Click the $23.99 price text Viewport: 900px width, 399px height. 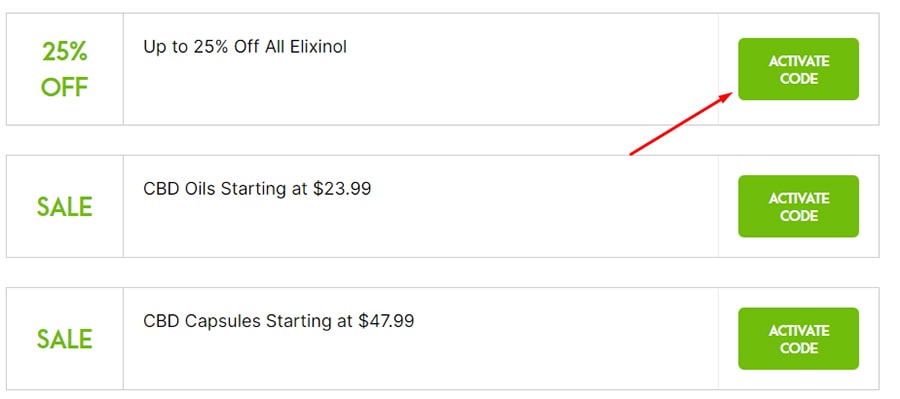342,188
